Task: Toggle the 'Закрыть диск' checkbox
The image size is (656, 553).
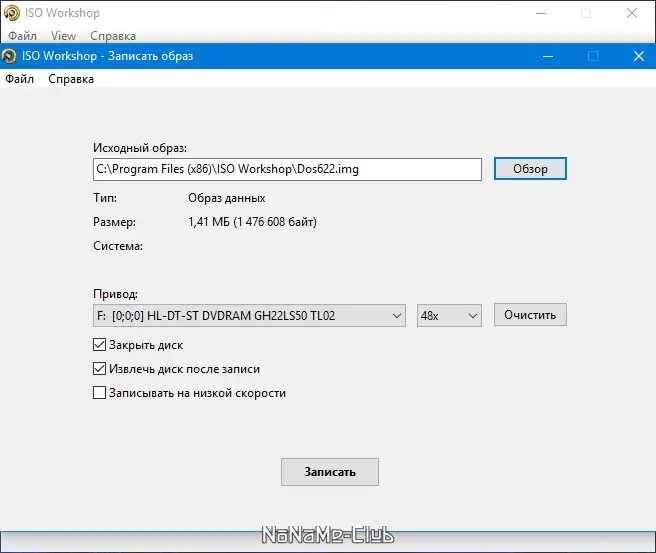Action: click(x=99, y=345)
